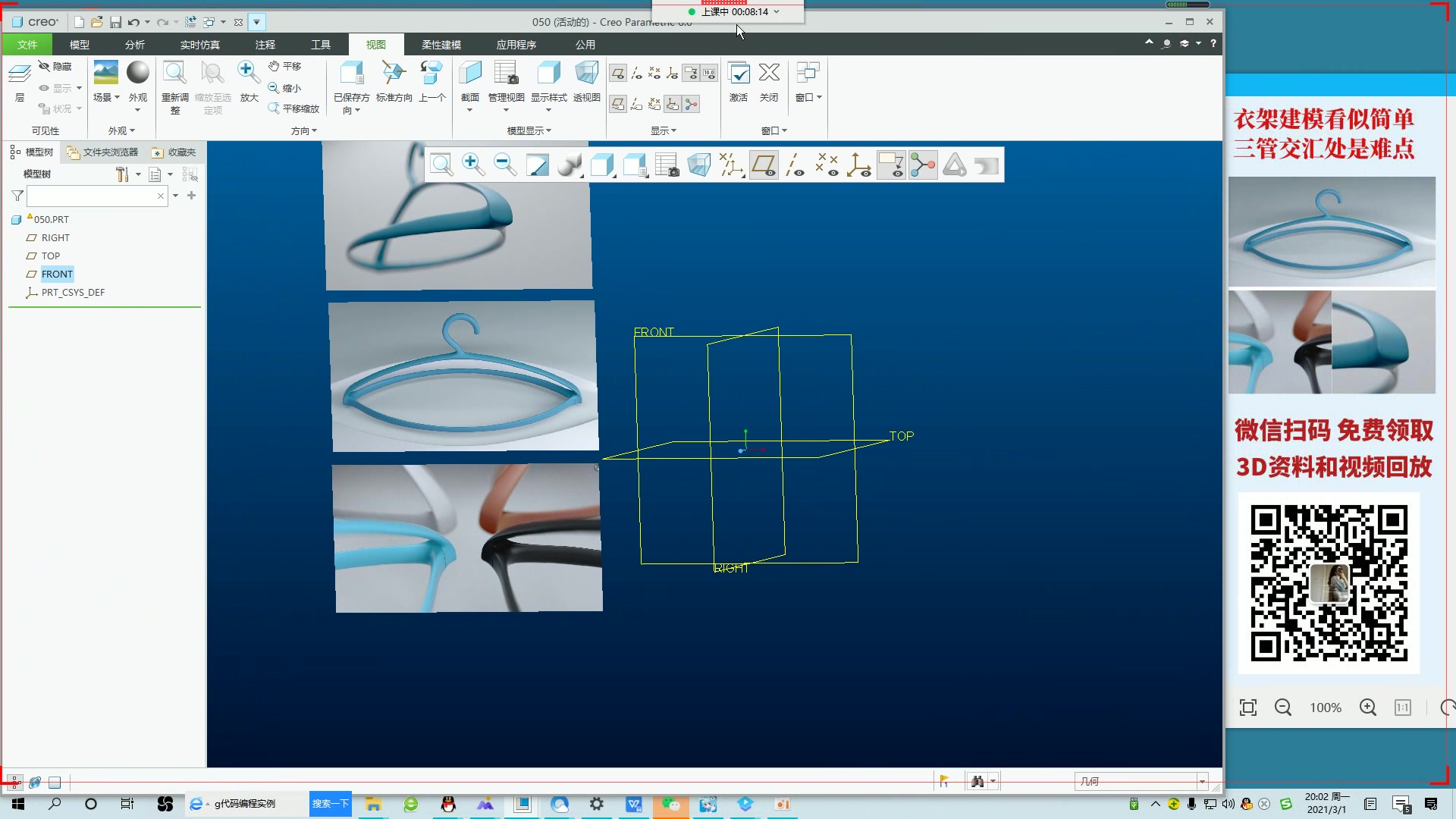The height and width of the screenshot is (819, 1456).
Task: Open the Appearance sphere (外观) icon
Action: 137,74
